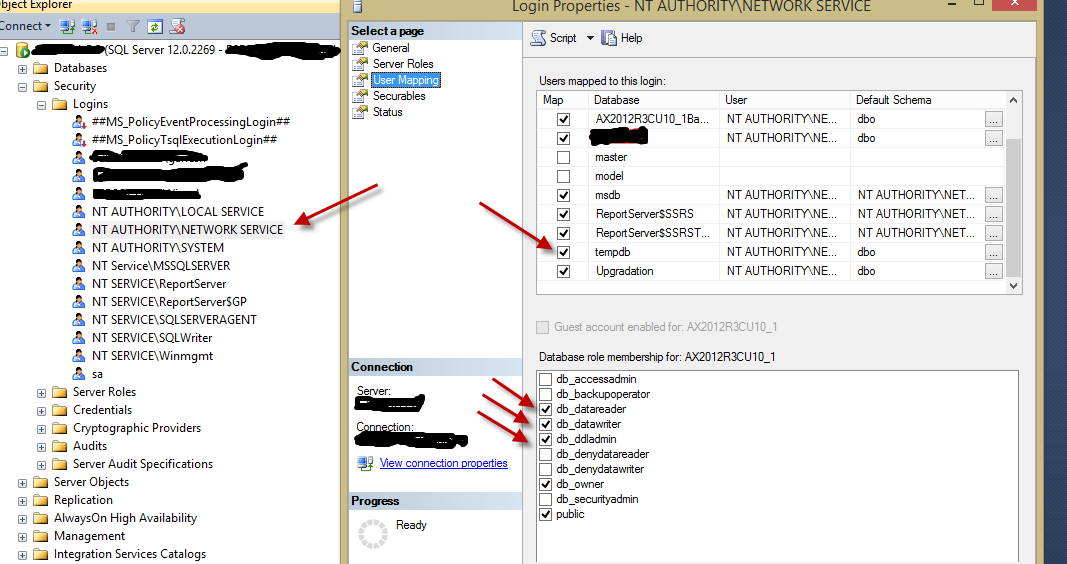Image resolution: width=1067 pixels, height=564 pixels.
Task: Expand the Credentials folder
Action: click(42, 411)
